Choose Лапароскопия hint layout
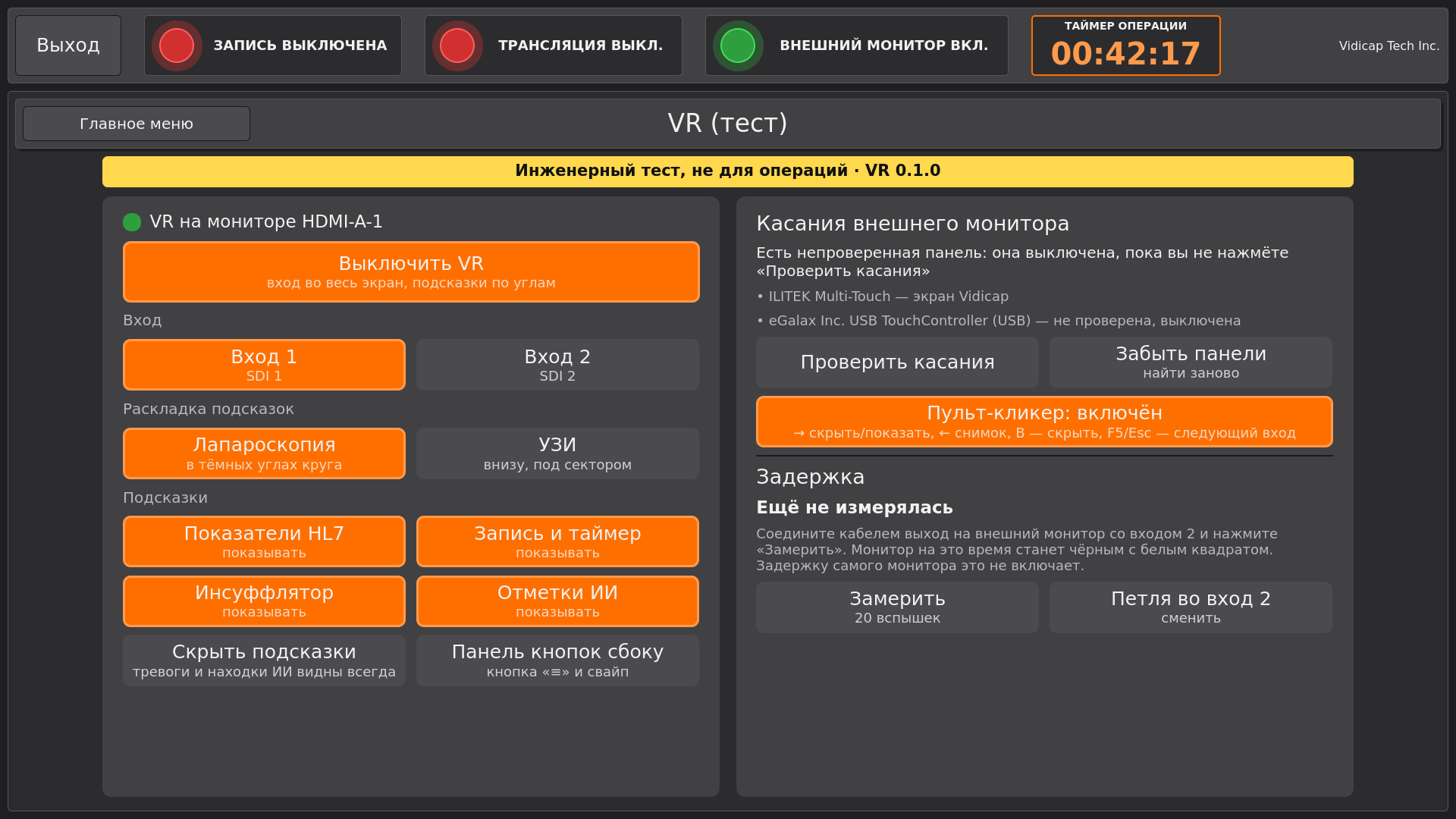1456x819 pixels. (264, 453)
